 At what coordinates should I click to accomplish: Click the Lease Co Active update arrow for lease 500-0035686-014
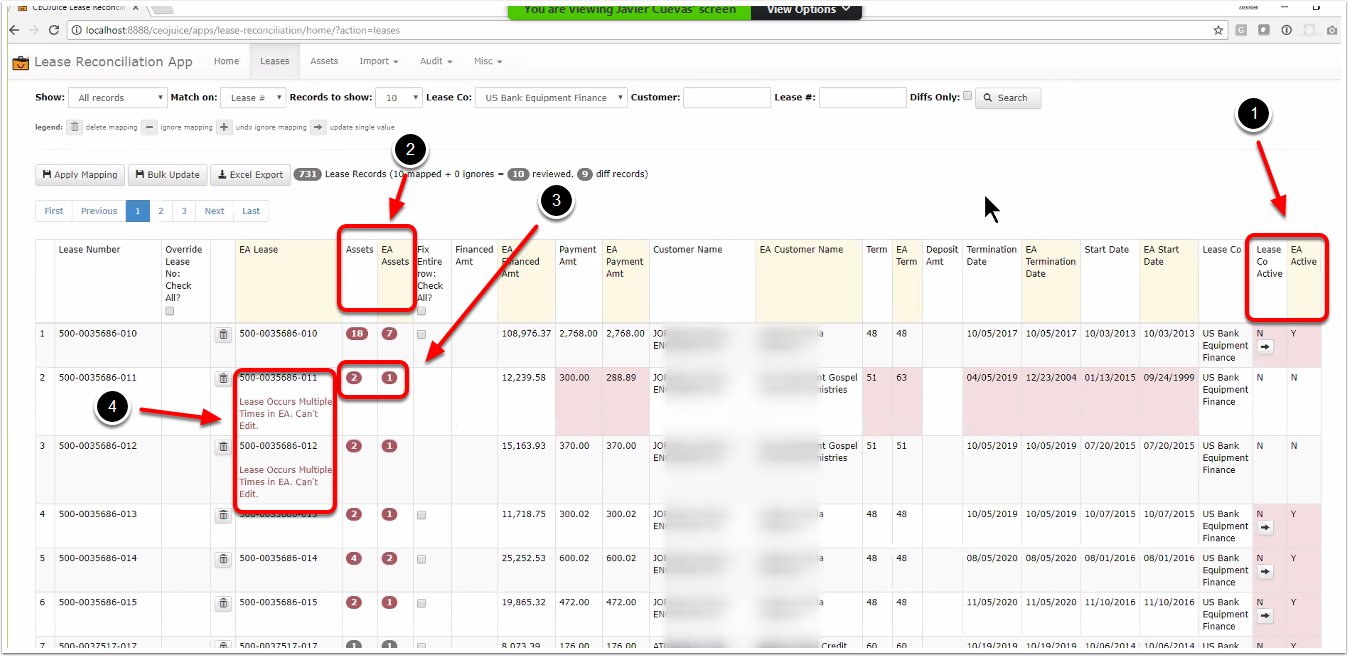click(x=1265, y=571)
